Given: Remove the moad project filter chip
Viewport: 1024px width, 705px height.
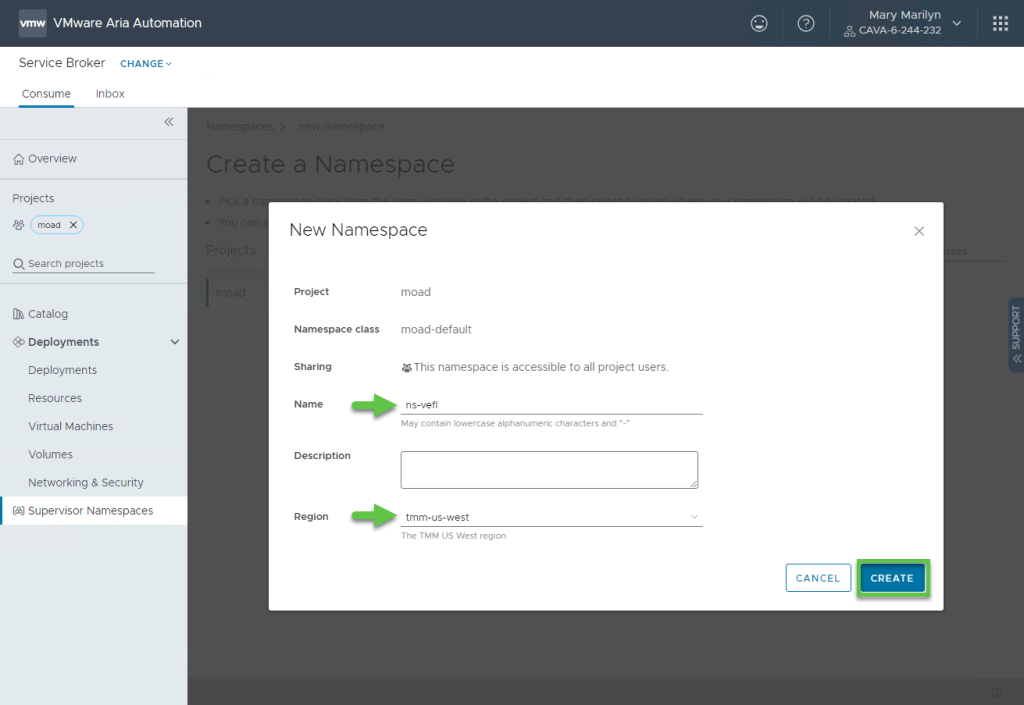Looking at the screenshot, I should 73,225.
